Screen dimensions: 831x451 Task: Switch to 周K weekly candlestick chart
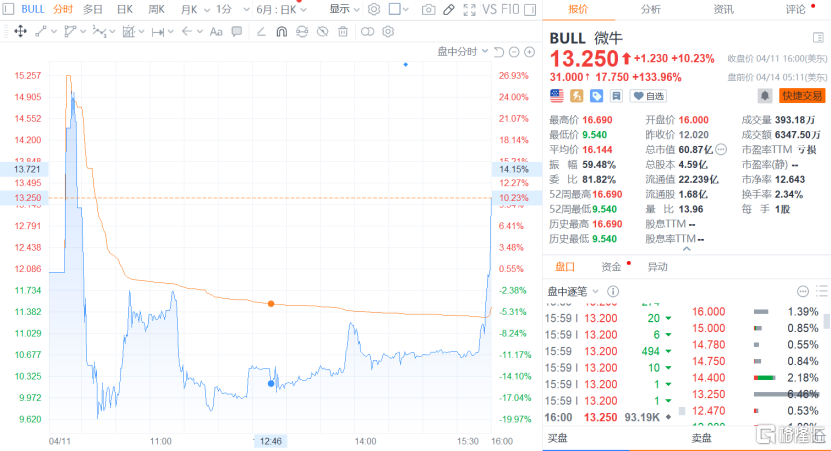[156, 10]
